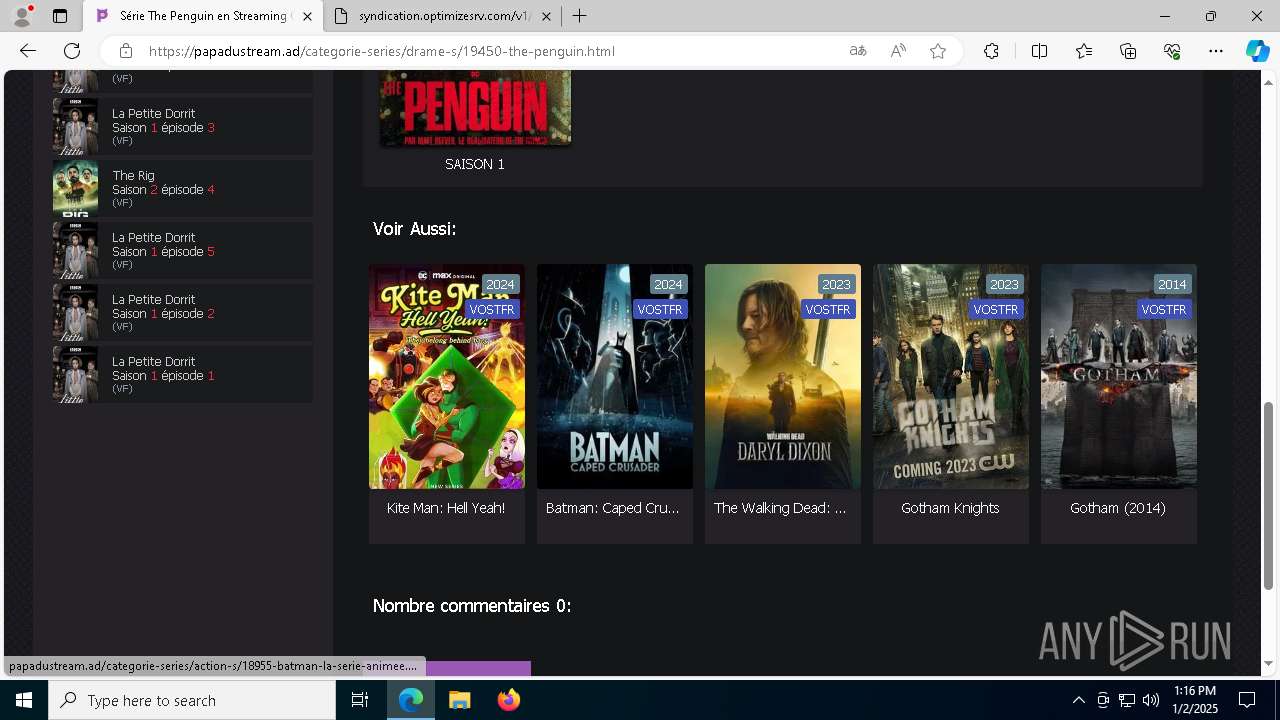Open the volume control icon
The image size is (1280, 720).
(1151, 700)
